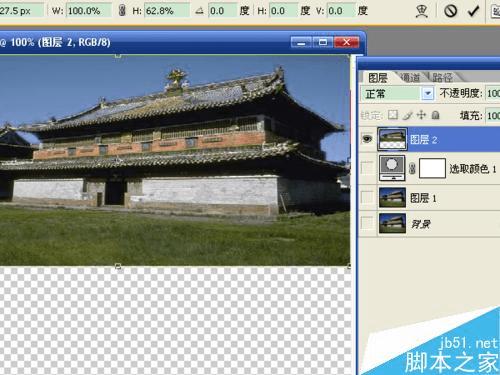The height and width of the screenshot is (375, 500).
Task: Switch to the 路径 tab
Action: [442, 78]
